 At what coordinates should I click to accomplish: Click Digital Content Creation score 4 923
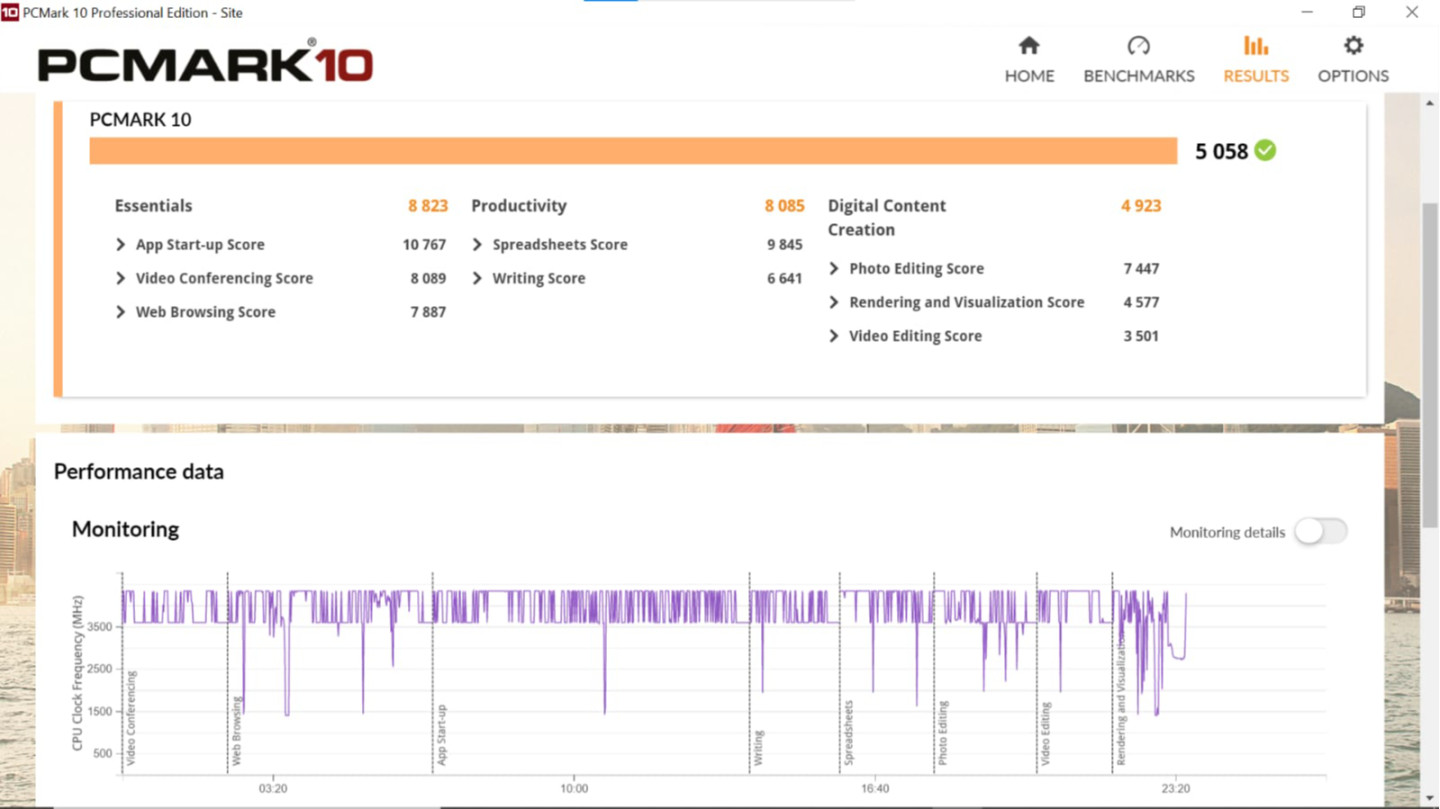point(1141,206)
